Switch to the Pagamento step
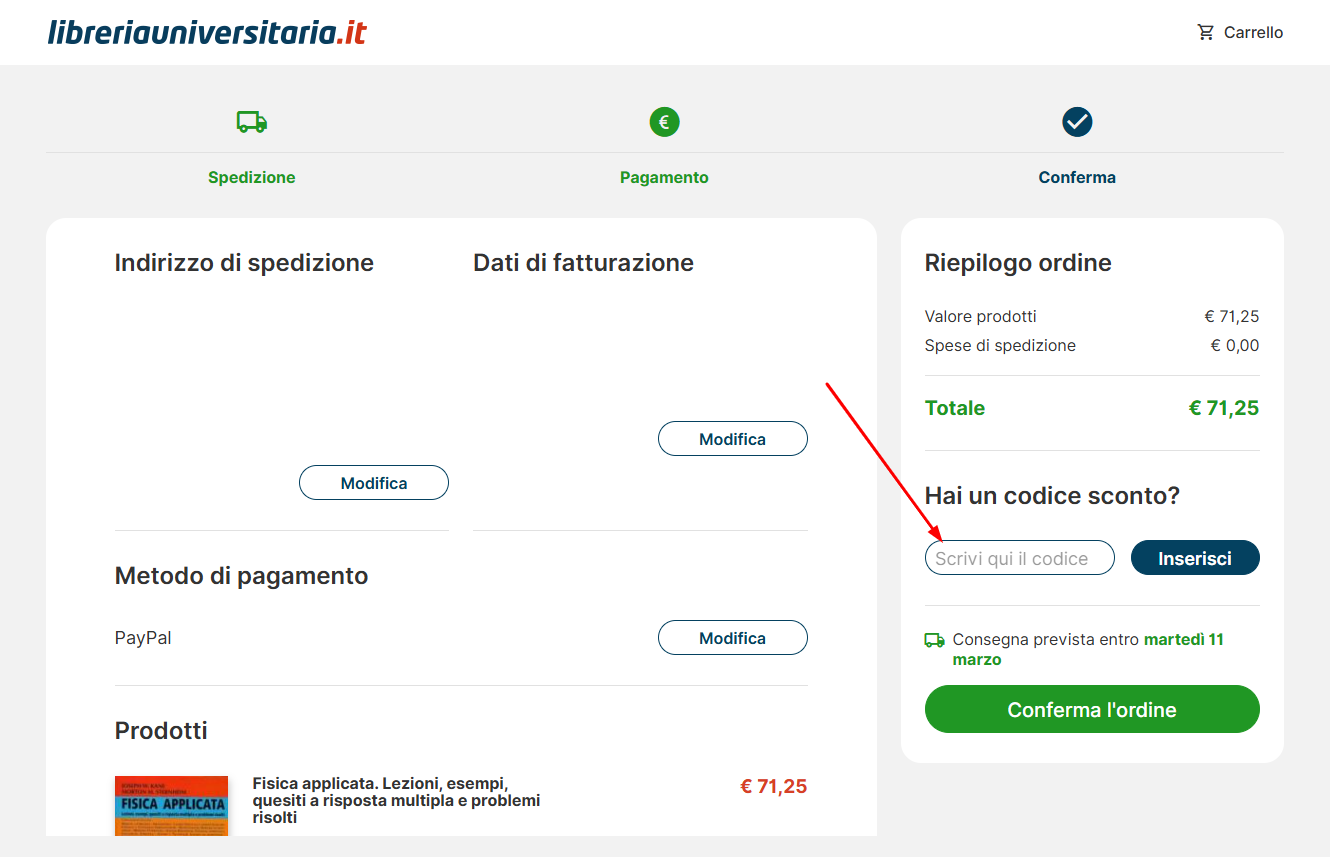This screenshot has width=1330, height=857. (664, 177)
